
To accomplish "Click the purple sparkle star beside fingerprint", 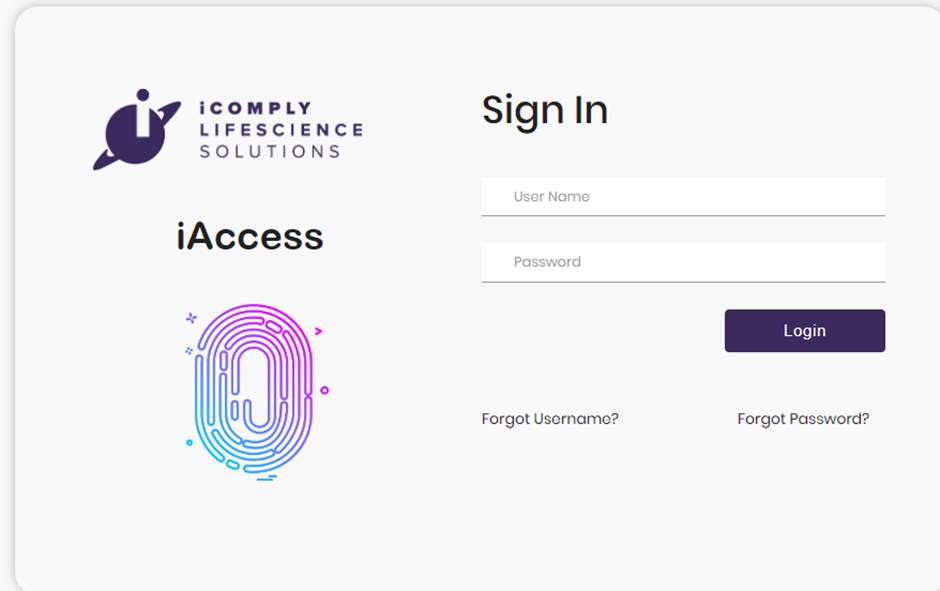I will pos(191,319).
